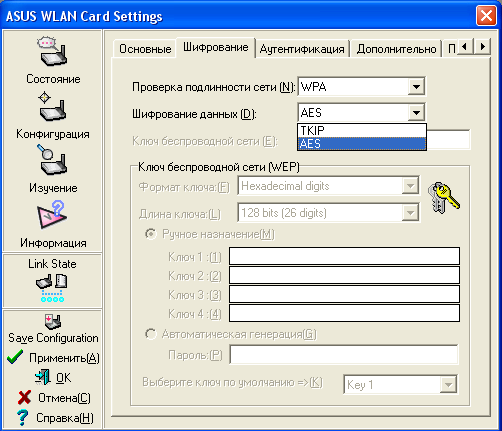Click the Информация label
502x431 pixels.
(x=53, y=243)
